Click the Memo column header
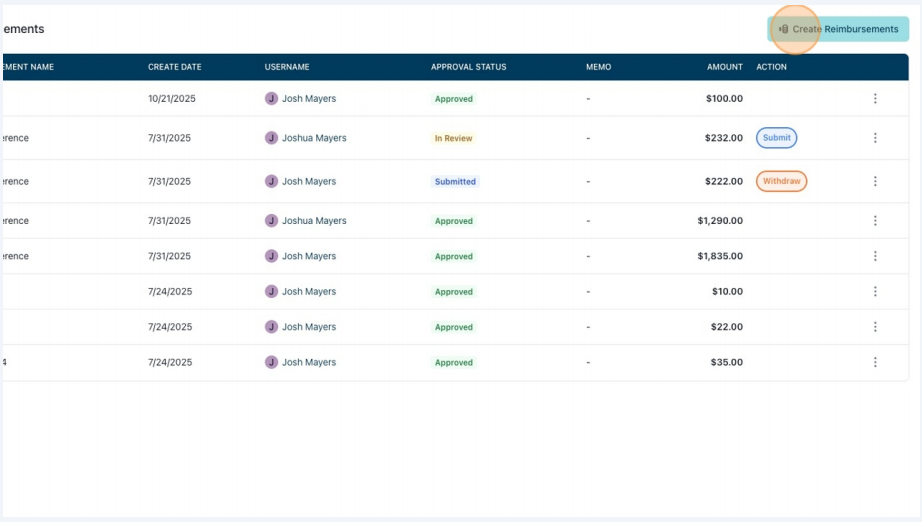 599,67
